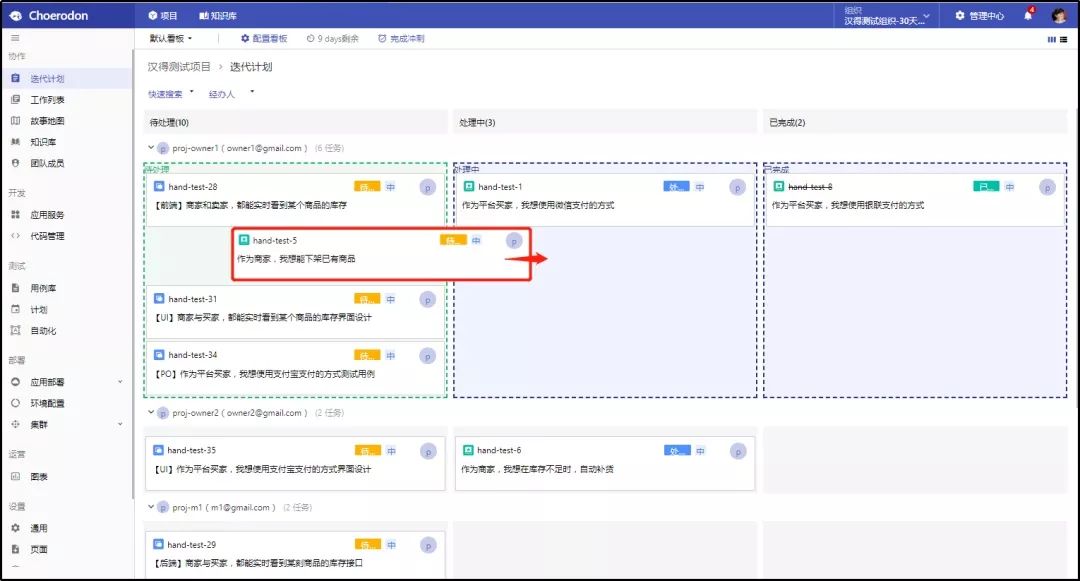This screenshot has height=581, width=1080.
Task: Open the 经办人 assignee filter dropdown
Action: [x=231, y=94]
